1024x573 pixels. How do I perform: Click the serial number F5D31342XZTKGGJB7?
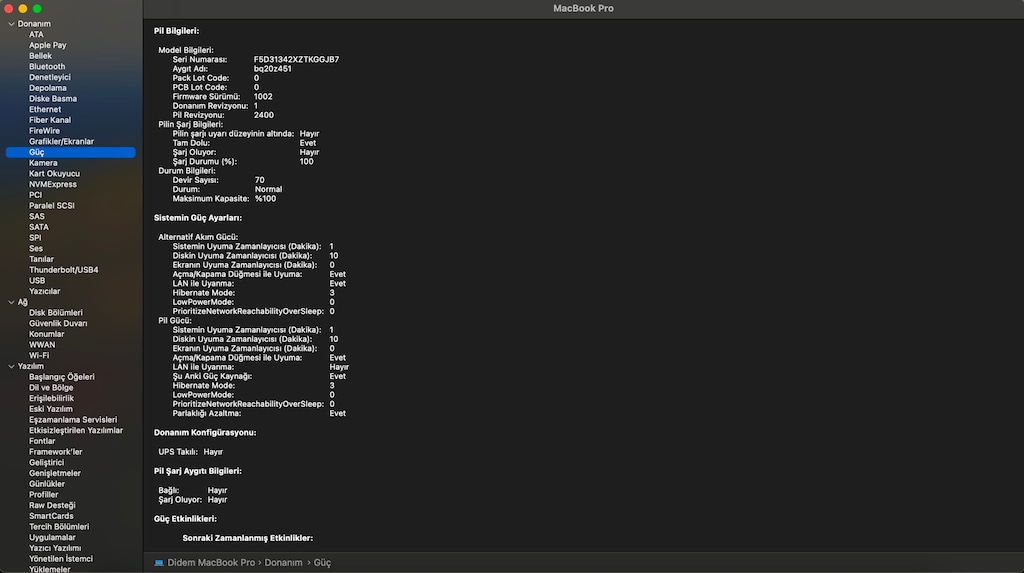pyautogui.click(x=296, y=59)
